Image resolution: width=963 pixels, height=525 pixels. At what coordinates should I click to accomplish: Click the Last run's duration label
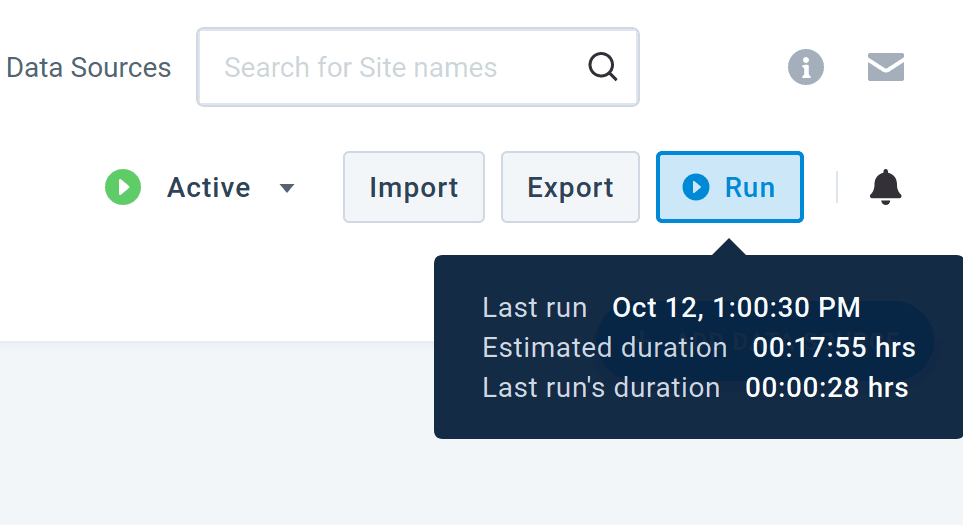coord(601,387)
